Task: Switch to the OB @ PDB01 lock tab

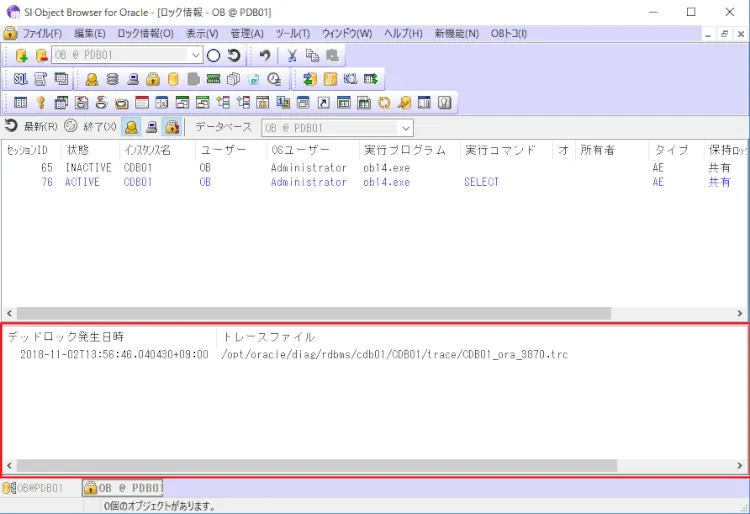Action: (x=123, y=488)
